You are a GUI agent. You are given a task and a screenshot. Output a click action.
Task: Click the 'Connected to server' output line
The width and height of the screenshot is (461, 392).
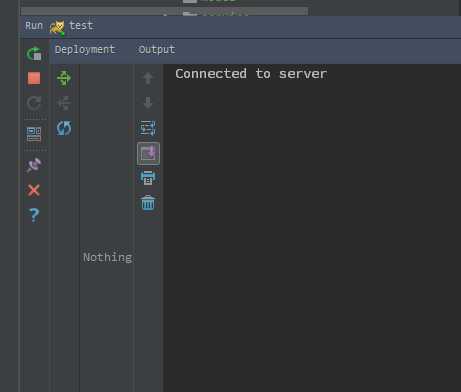251,74
